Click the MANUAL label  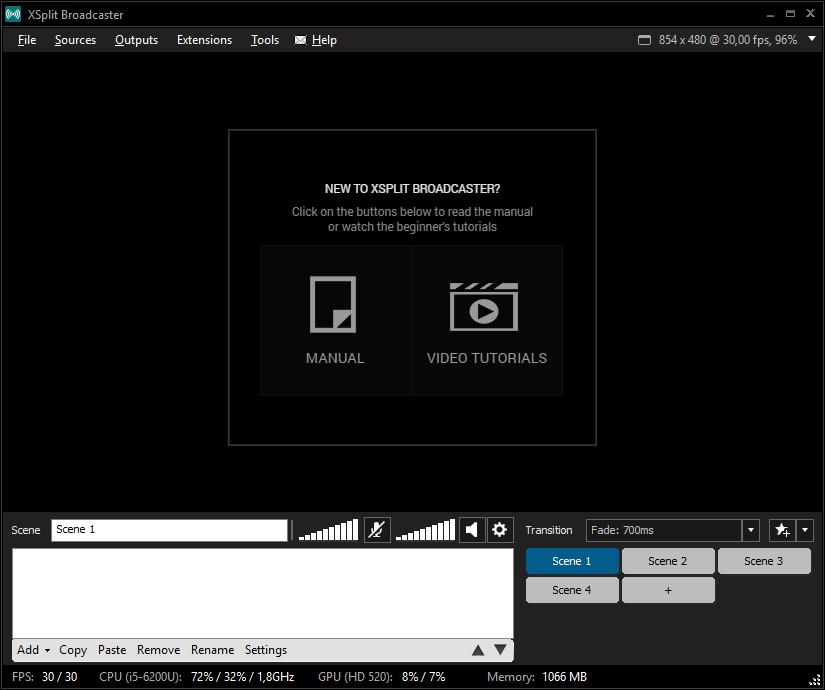pyautogui.click(x=335, y=358)
